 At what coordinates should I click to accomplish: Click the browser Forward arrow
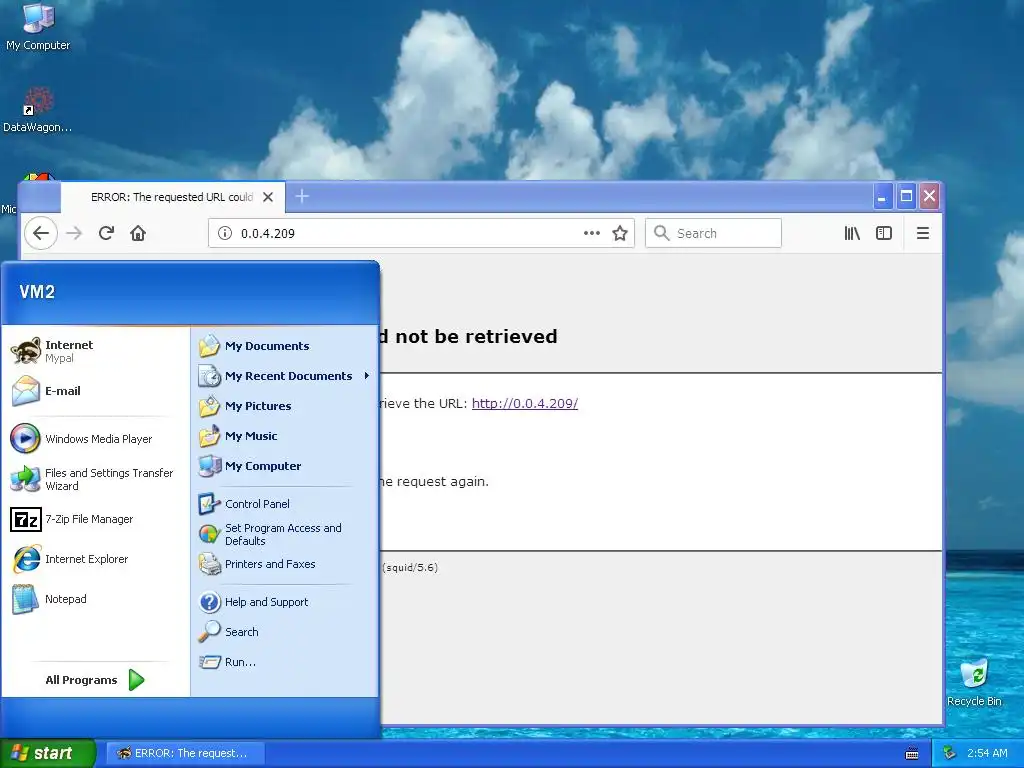pos(74,233)
